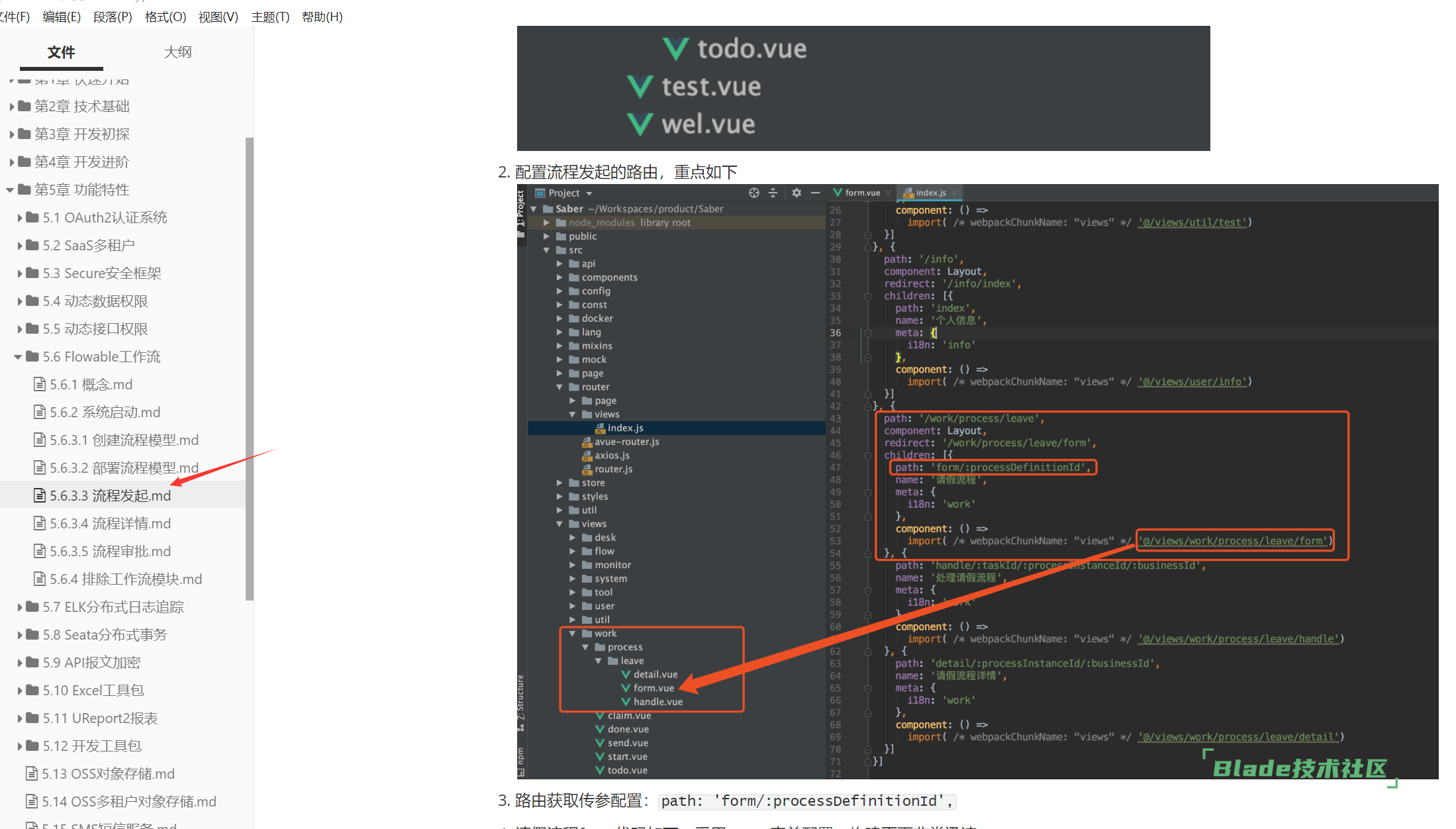Expand the 5.9 API报文加密 arrow
This screenshot has height=829, width=1456.
coord(20,662)
